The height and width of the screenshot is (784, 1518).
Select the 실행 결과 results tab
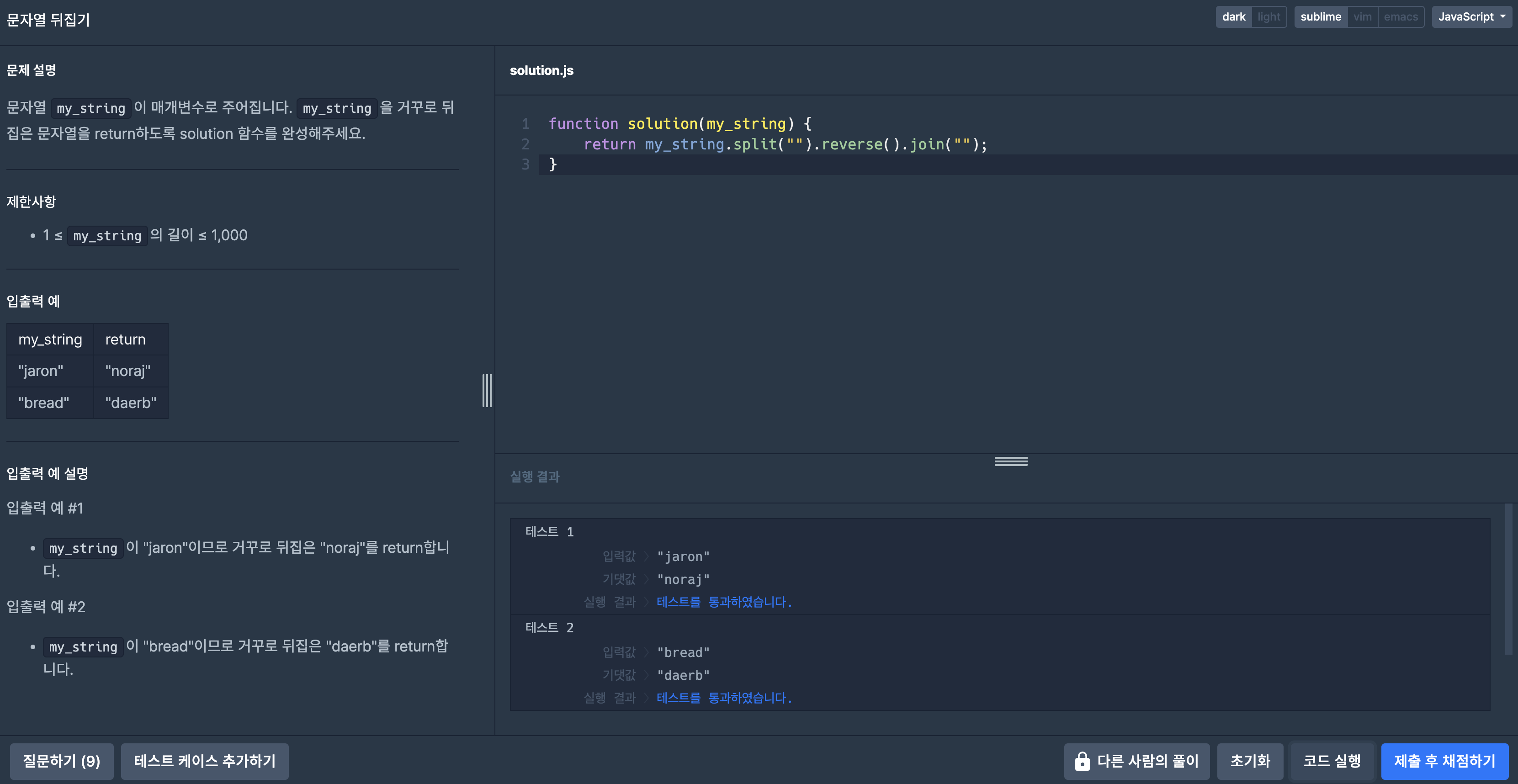click(535, 476)
